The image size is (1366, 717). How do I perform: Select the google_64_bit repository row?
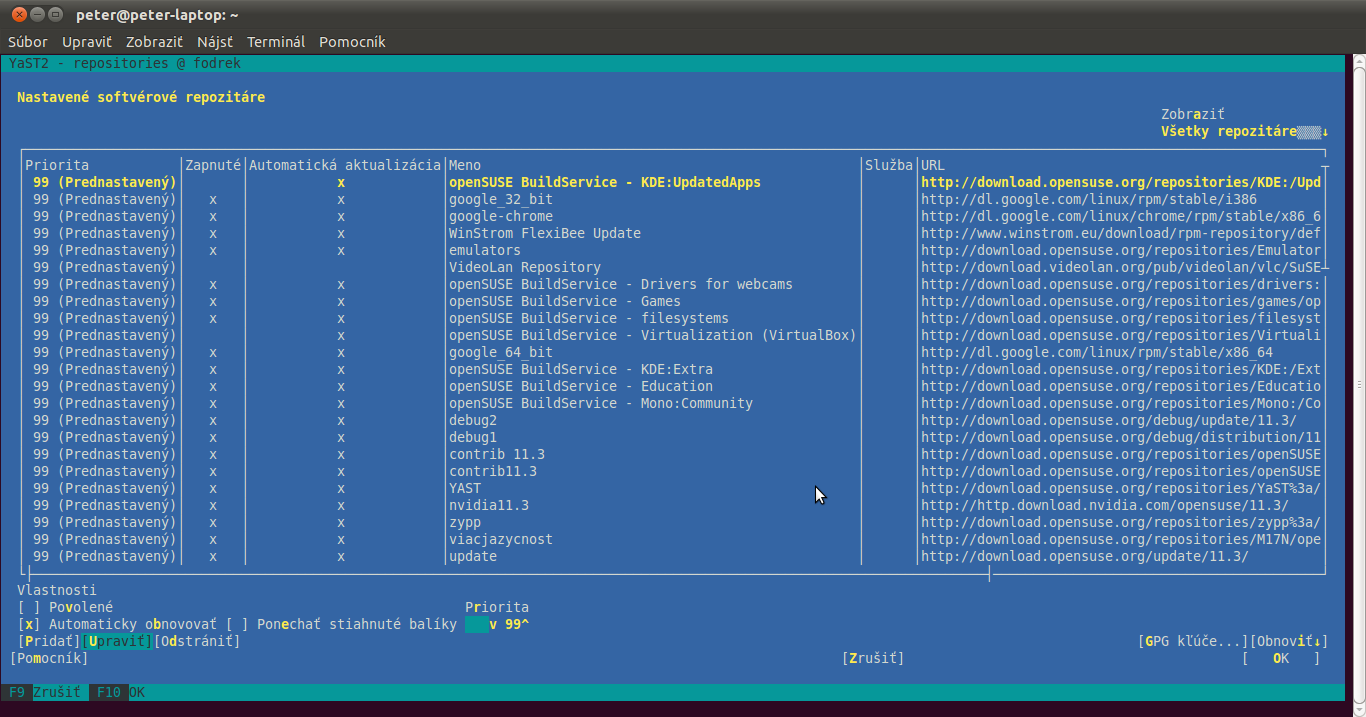tap(673, 352)
